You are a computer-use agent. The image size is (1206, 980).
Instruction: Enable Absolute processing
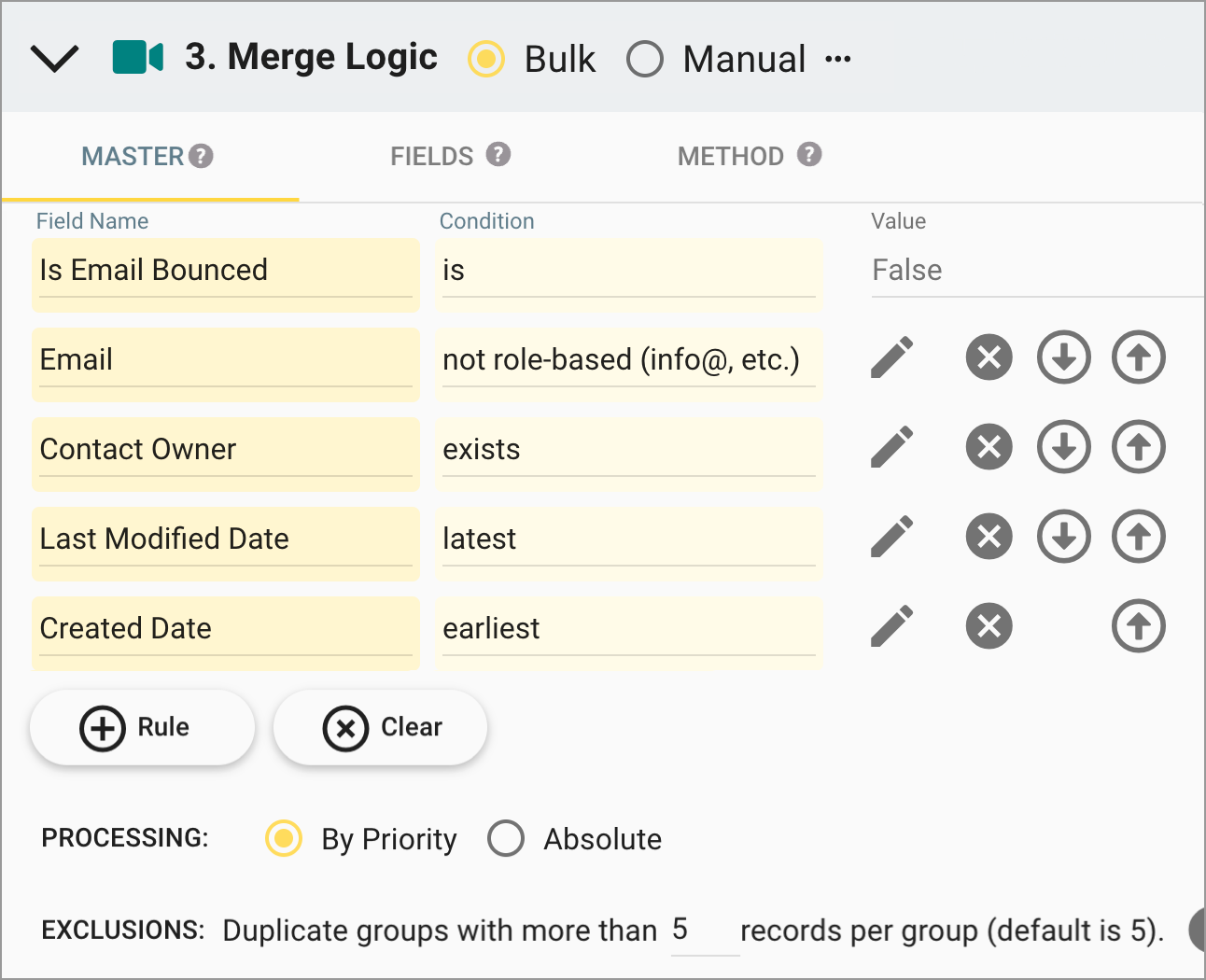[506, 838]
